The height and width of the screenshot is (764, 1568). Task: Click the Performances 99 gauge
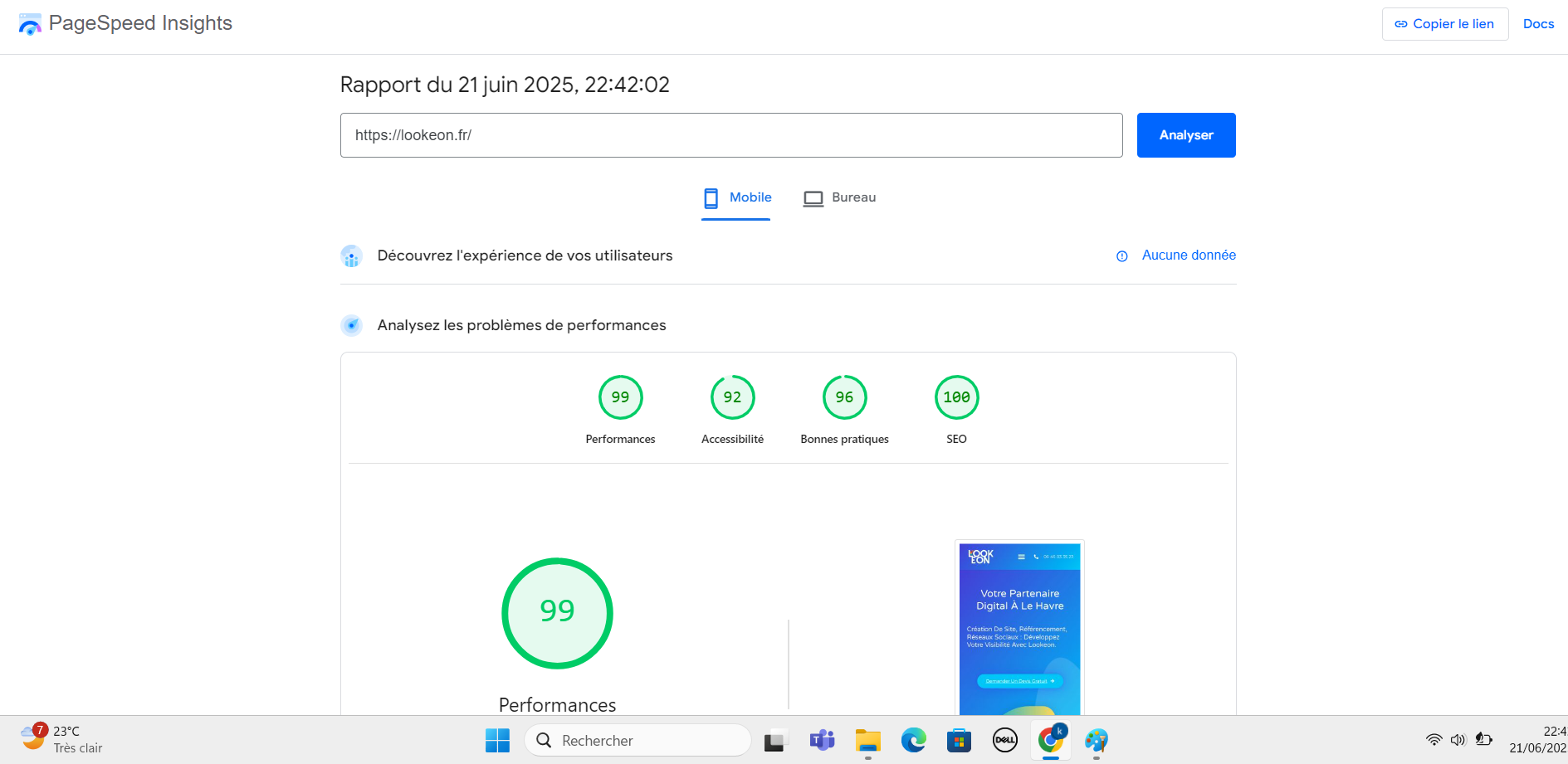pyautogui.click(x=557, y=613)
